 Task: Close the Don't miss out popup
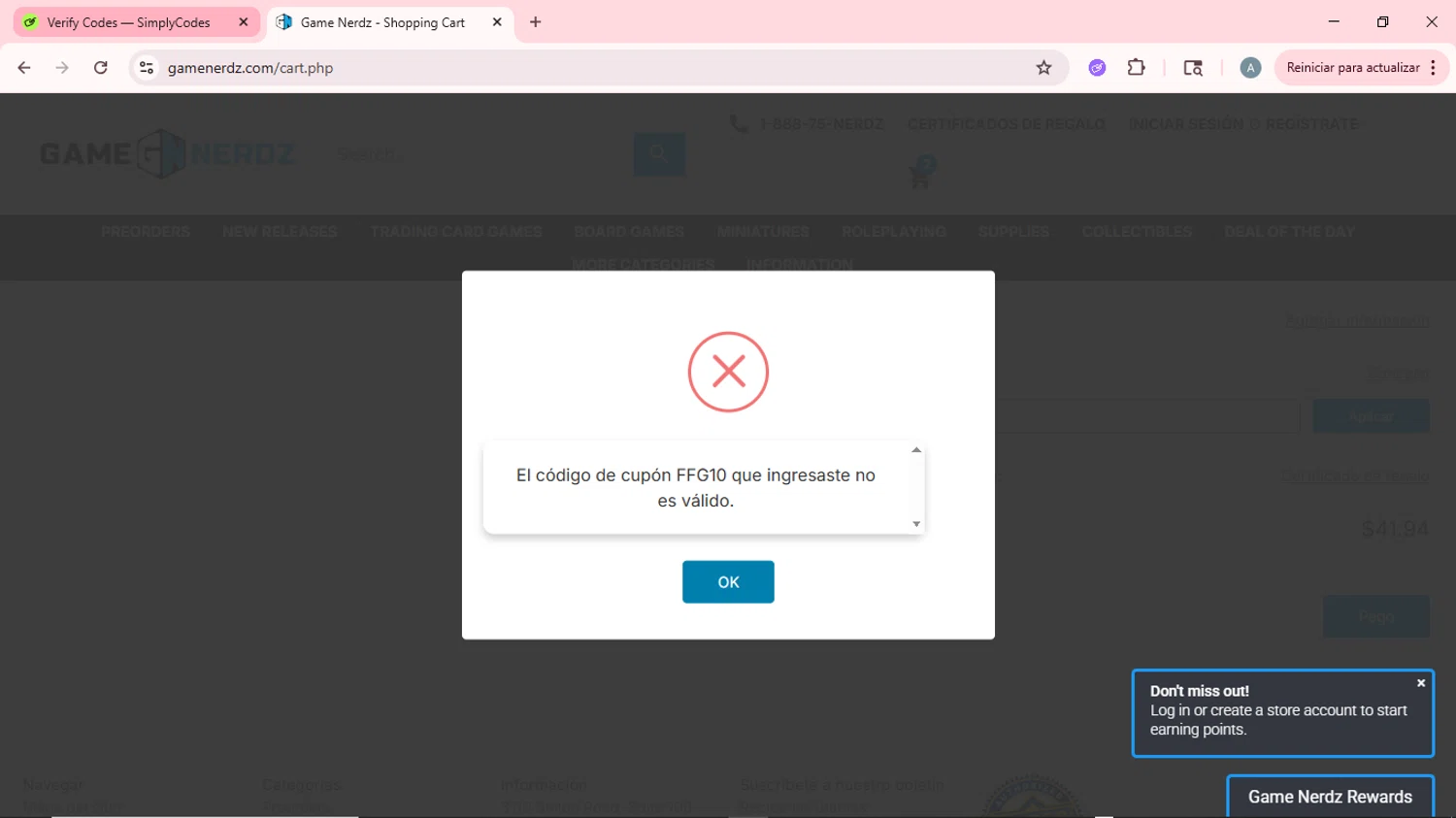point(1421,683)
